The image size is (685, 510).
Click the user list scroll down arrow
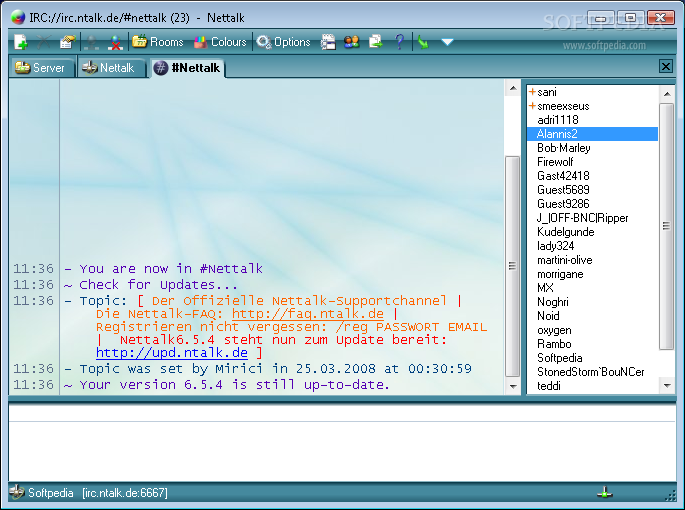tap(667, 385)
